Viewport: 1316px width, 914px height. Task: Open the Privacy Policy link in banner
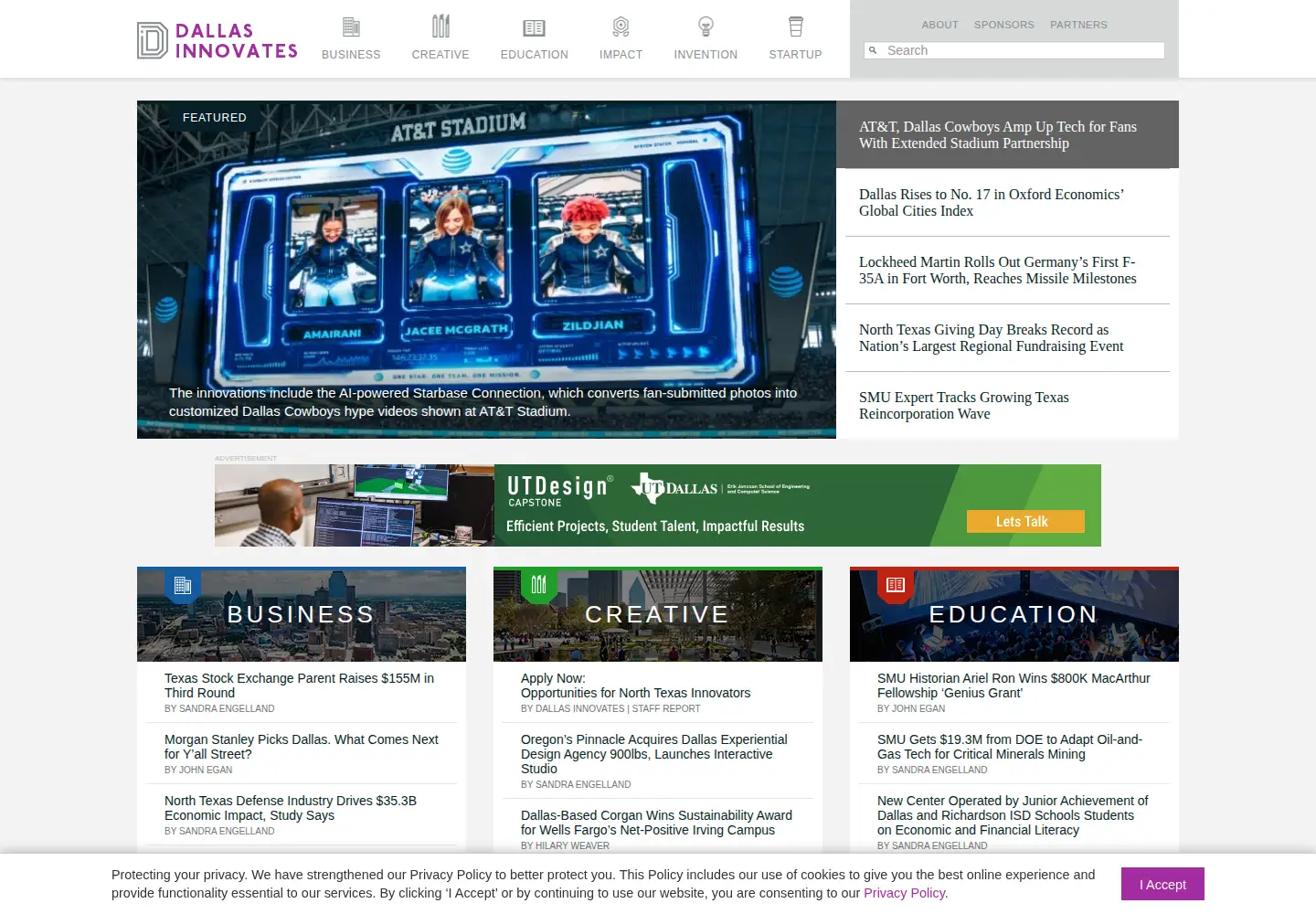coord(906,893)
